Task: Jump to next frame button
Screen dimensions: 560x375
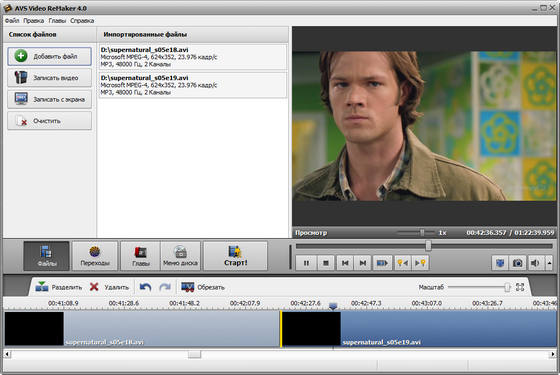Action: pos(362,263)
